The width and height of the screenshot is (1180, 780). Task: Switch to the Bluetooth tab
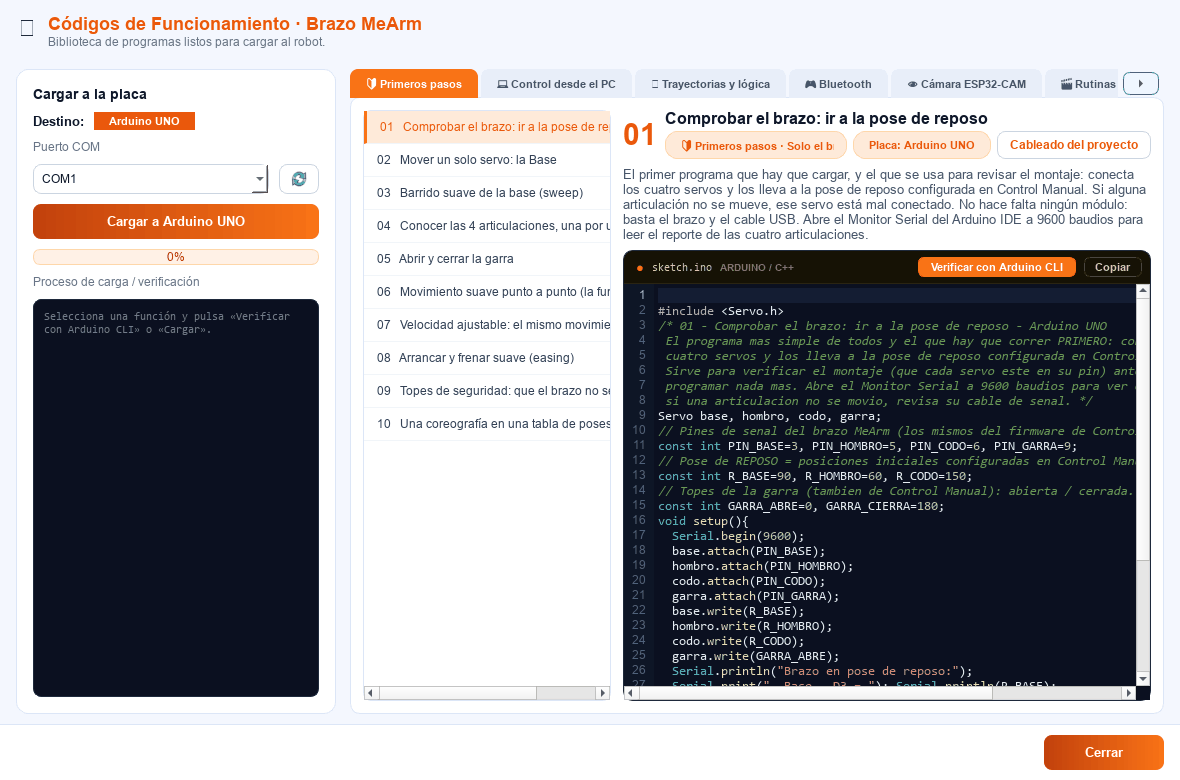(x=838, y=84)
